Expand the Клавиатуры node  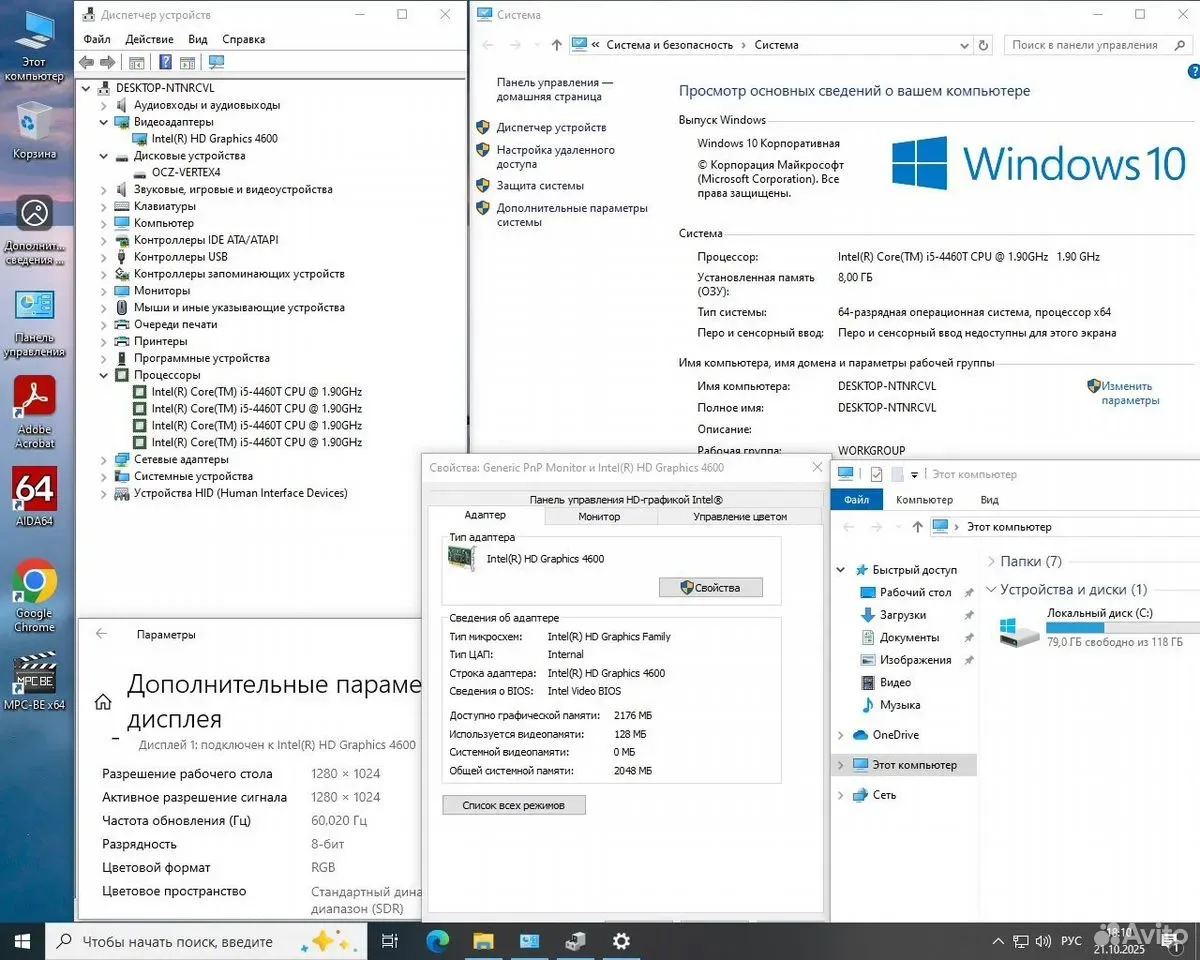103,206
